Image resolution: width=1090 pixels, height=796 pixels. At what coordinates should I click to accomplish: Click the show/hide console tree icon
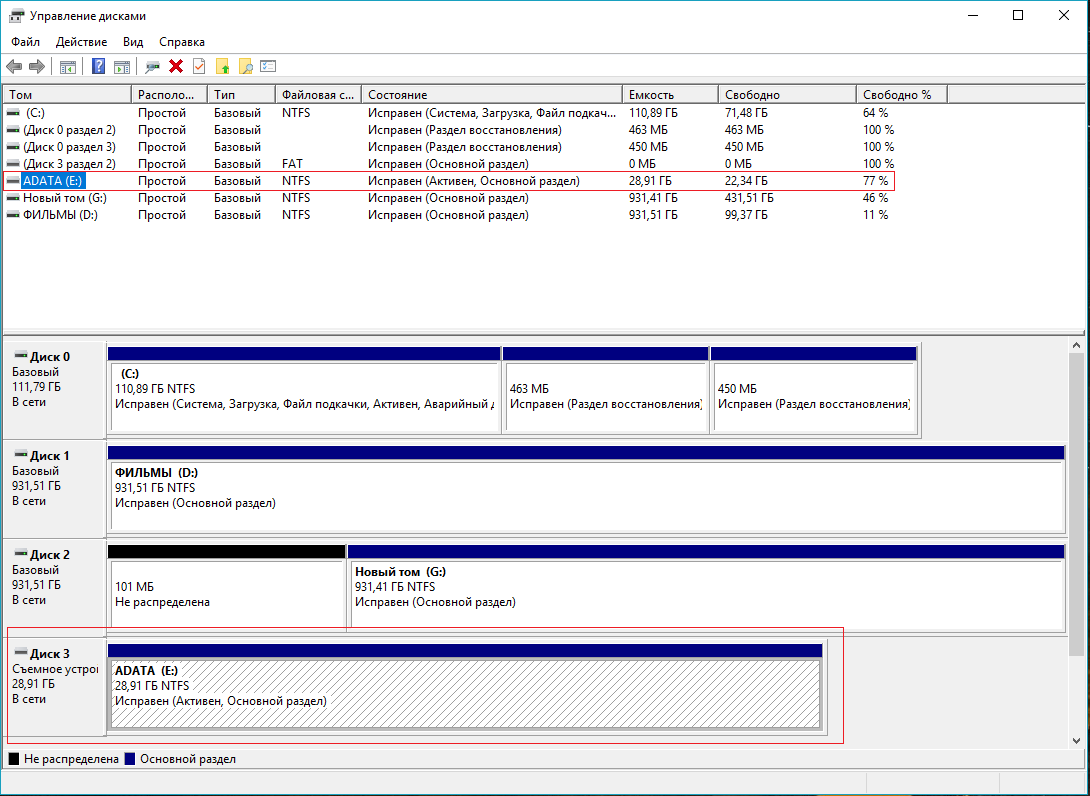(68, 67)
